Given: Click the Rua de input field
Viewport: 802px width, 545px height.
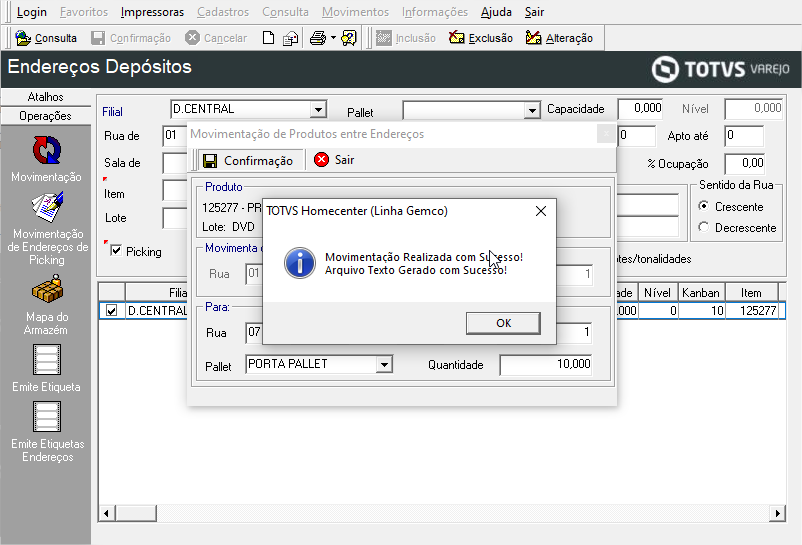Looking at the screenshot, I should [x=175, y=135].
